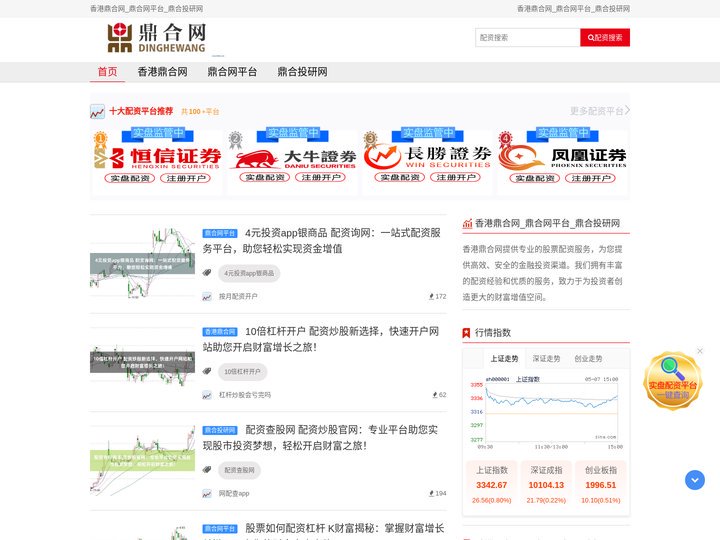Switch to the 深证走势 chart tab

coord(546,359)
